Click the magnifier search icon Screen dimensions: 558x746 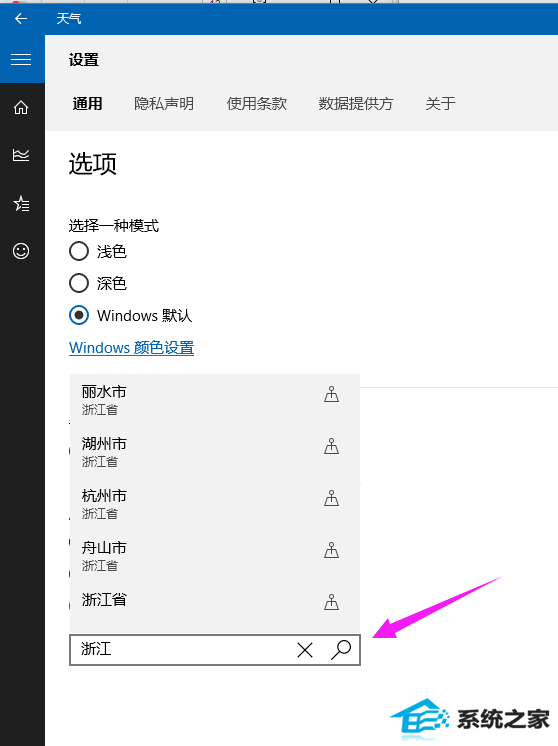341,649
